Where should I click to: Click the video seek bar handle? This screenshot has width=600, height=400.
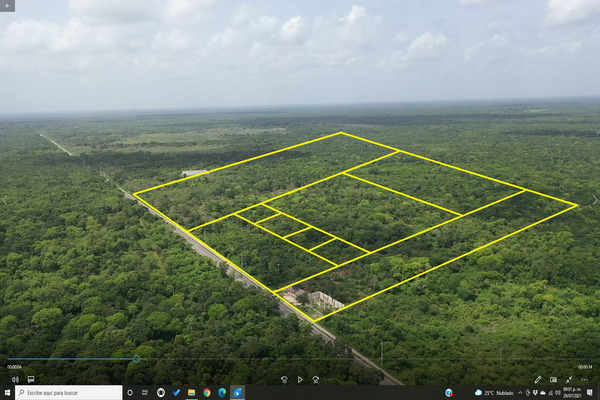point(137,358)
